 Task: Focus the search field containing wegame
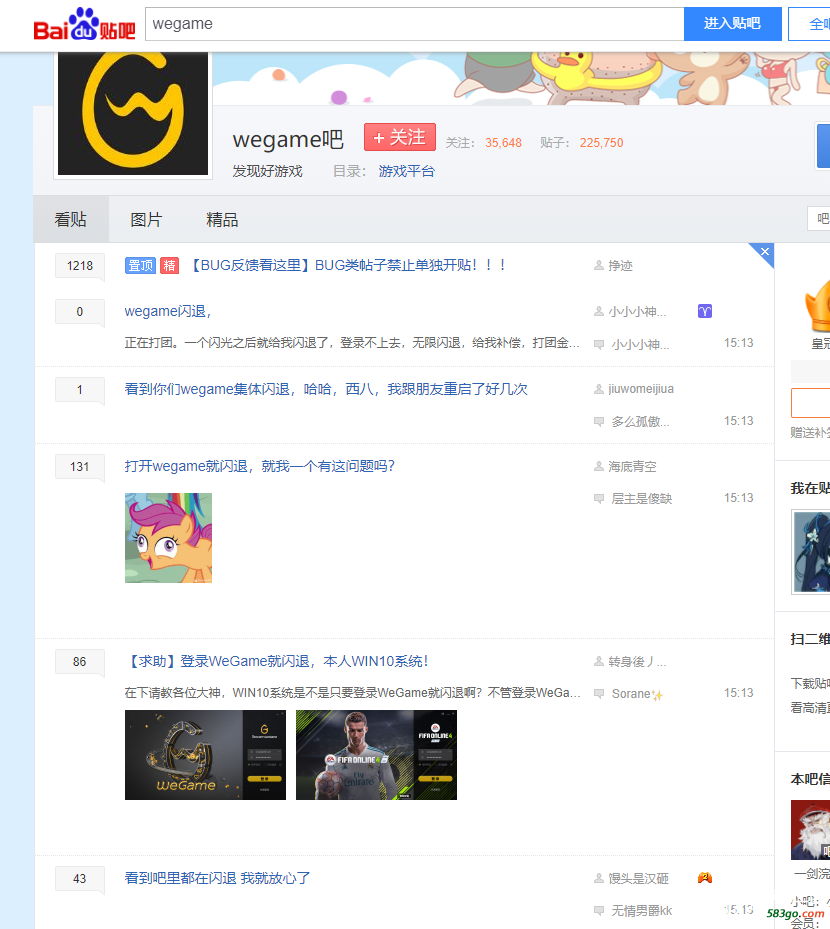click(x=415, y=24)
